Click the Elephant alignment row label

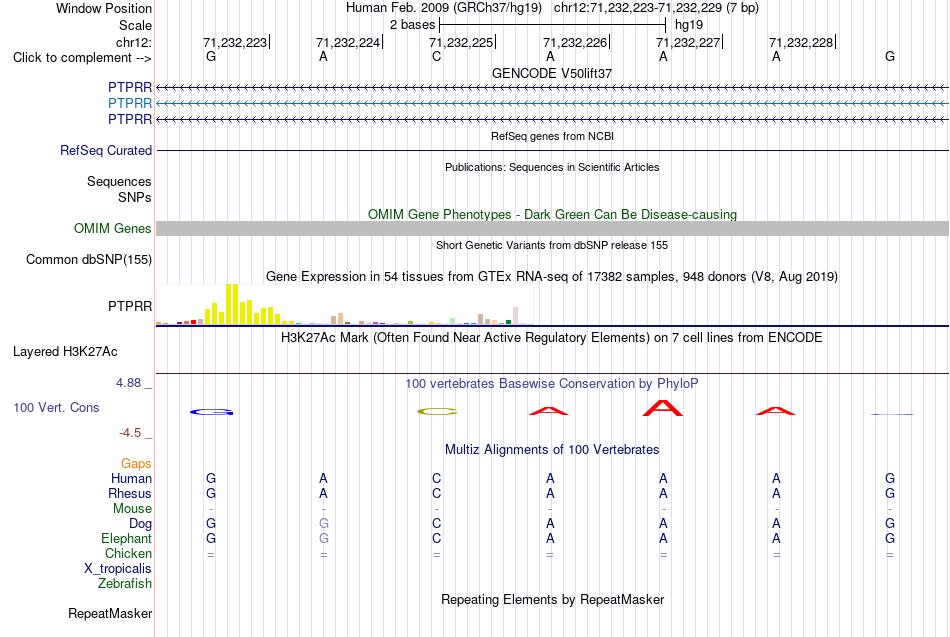click(126, 539)
